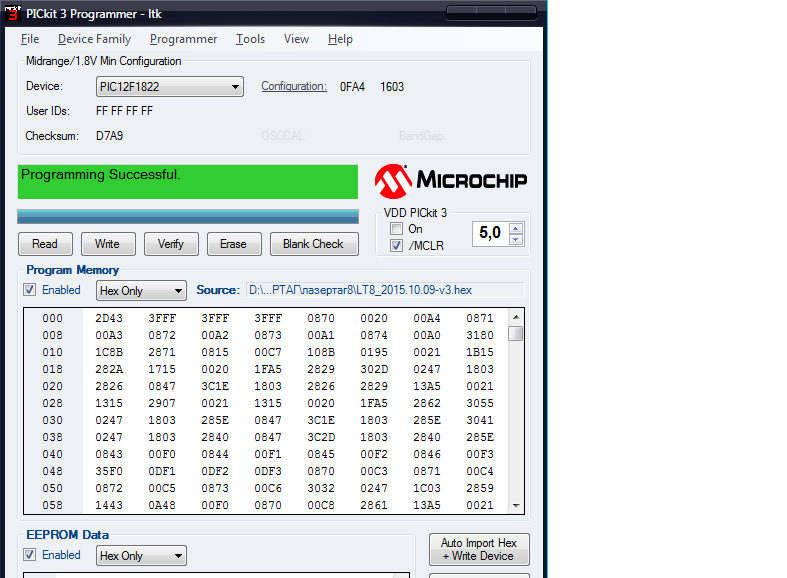Click the Read button

tap(45, 244)
